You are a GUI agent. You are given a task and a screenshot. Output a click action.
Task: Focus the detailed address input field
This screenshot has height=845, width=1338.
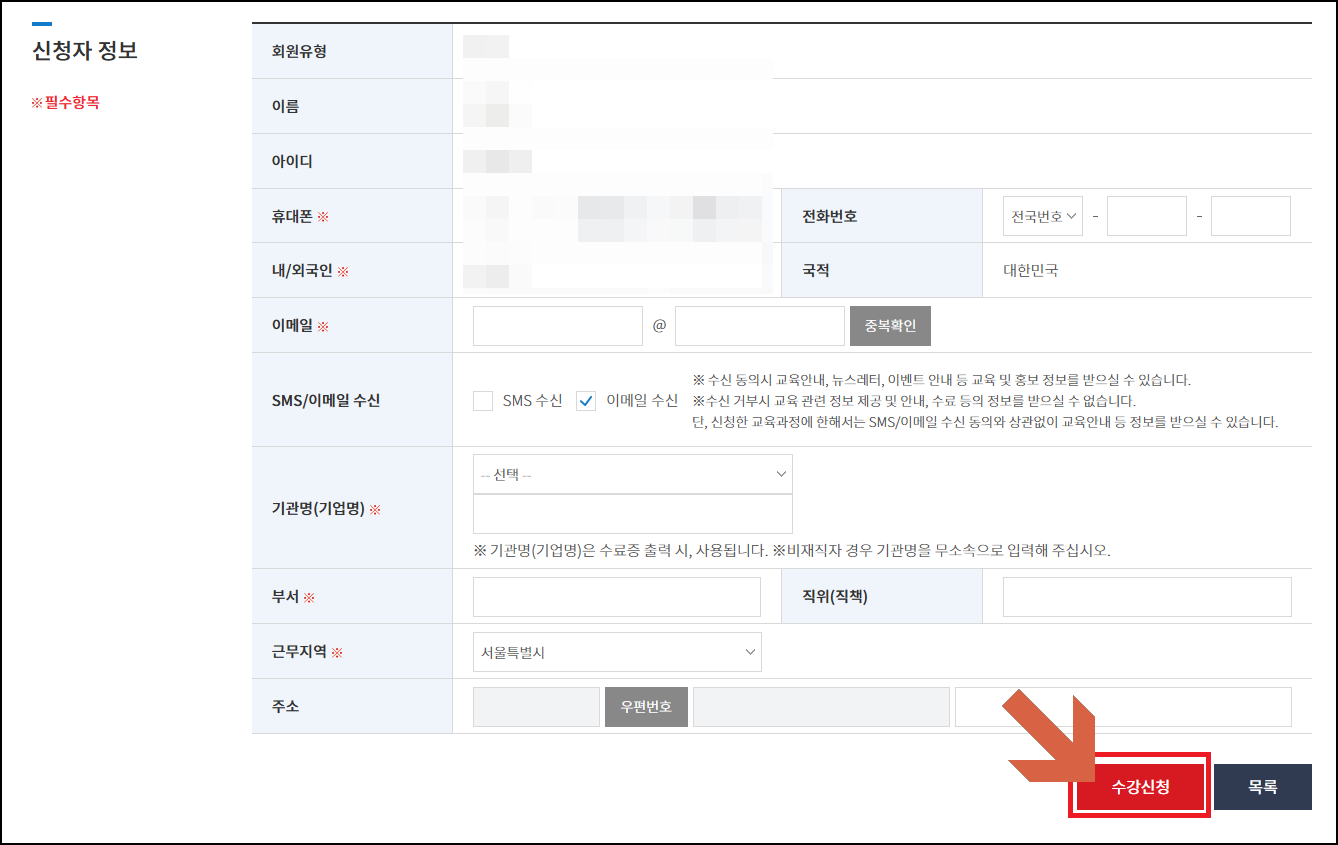pyautogui.click(x=1123, y=706)
